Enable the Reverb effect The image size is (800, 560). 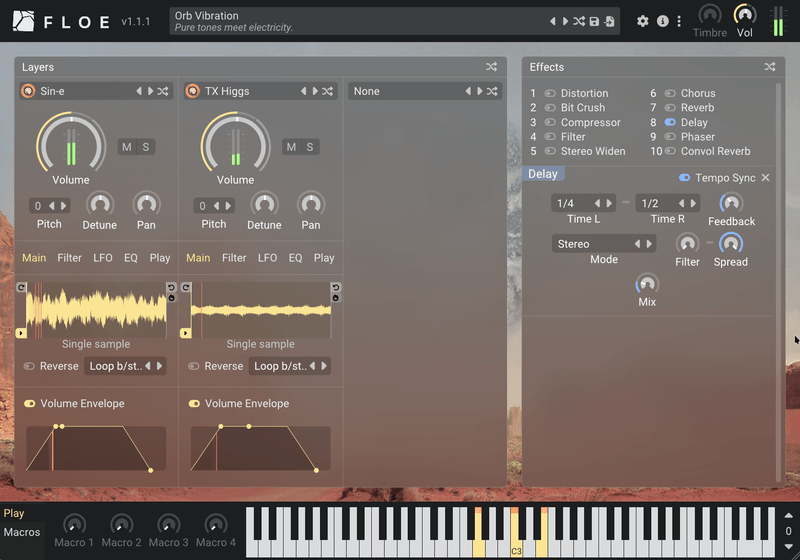(670, 108)
